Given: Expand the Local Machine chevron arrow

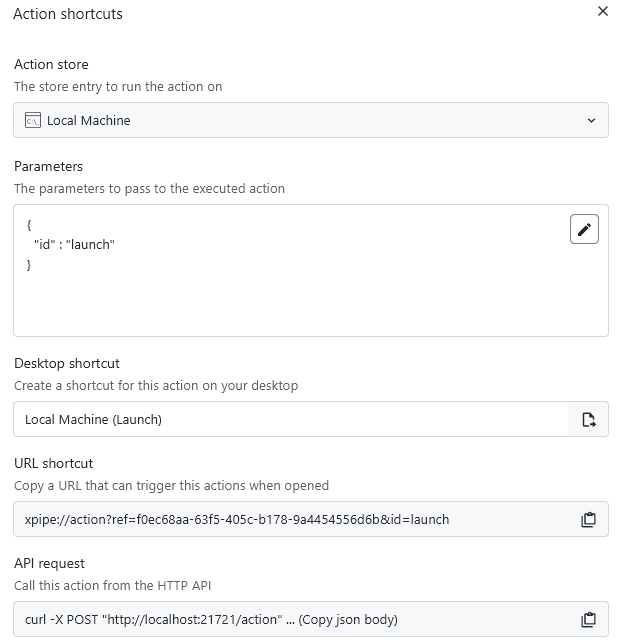Looking at the screenshot, I should pos(591,121).
